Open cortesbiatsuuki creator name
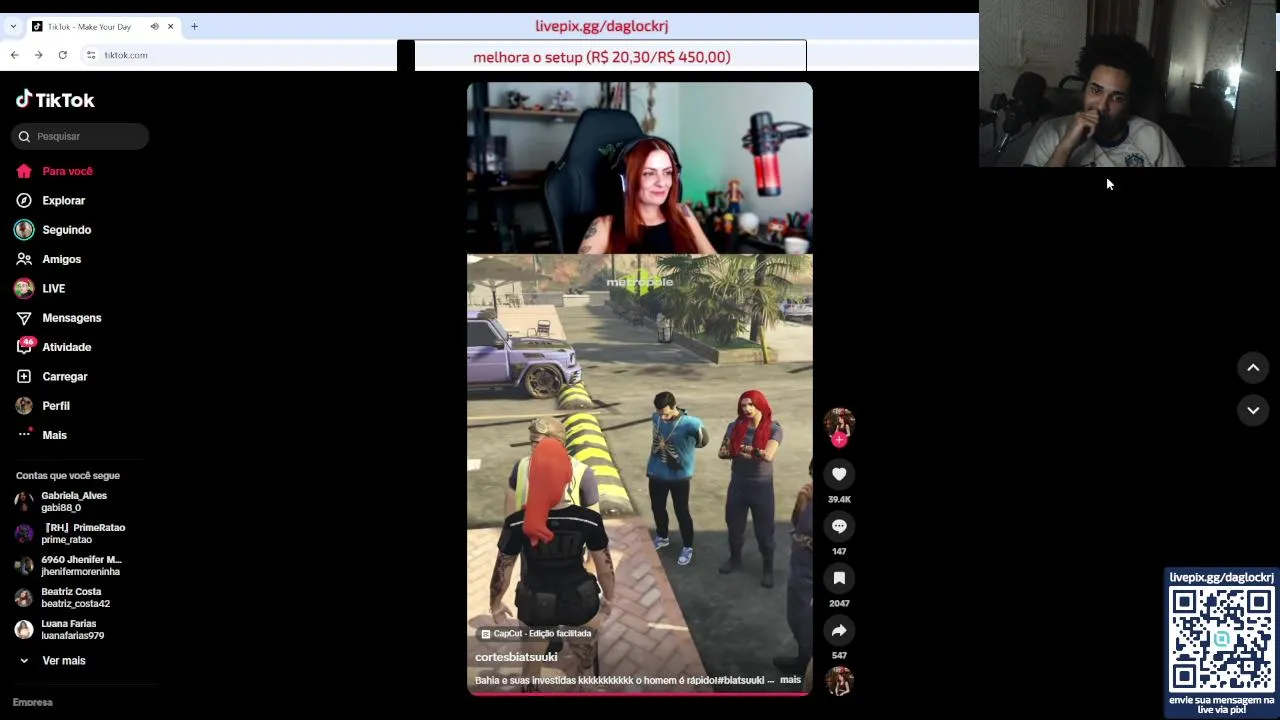The width and height of the screenshot is (1280, 720). (516, 657)
